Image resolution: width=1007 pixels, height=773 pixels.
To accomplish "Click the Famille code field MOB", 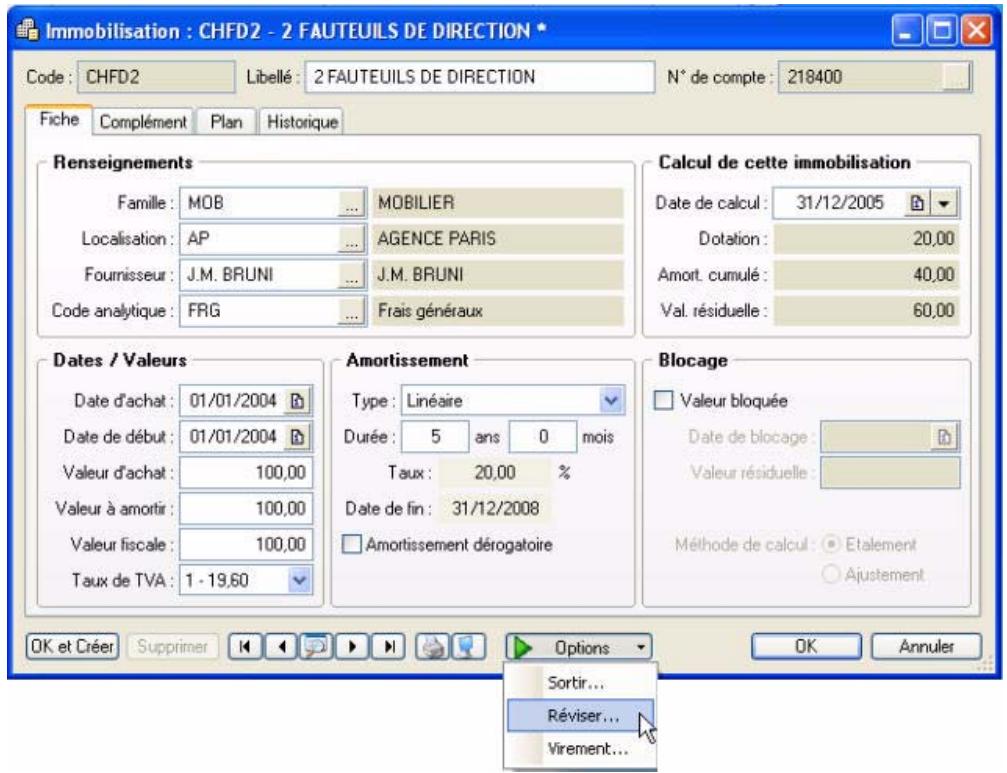I will (x=259, y=204).
